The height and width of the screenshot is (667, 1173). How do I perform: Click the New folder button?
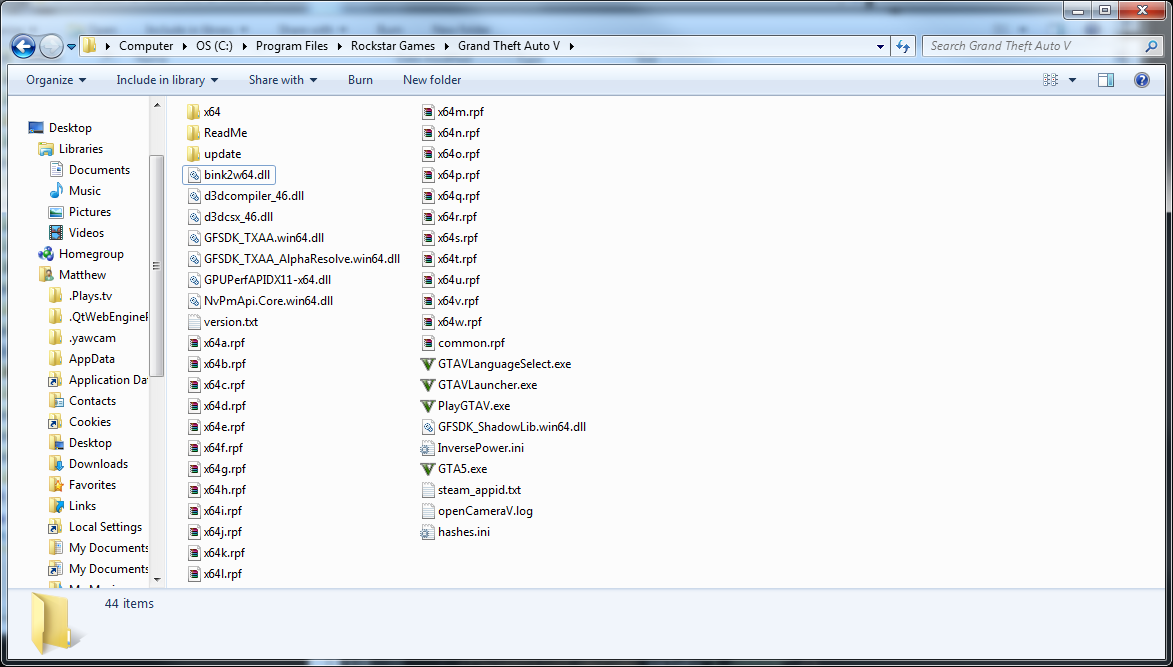pyautogui.click(x=432, y=80)
